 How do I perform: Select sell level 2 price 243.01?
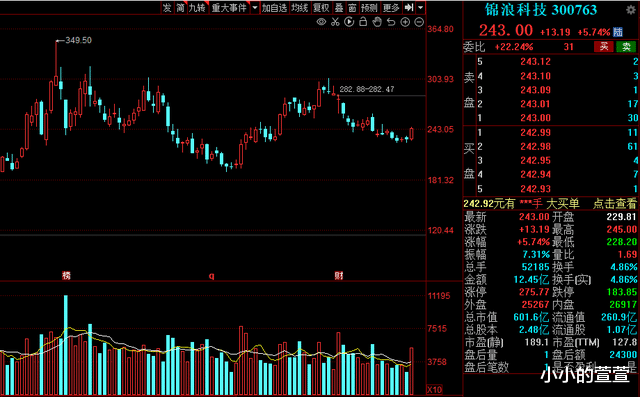click(x=536, y=104)
